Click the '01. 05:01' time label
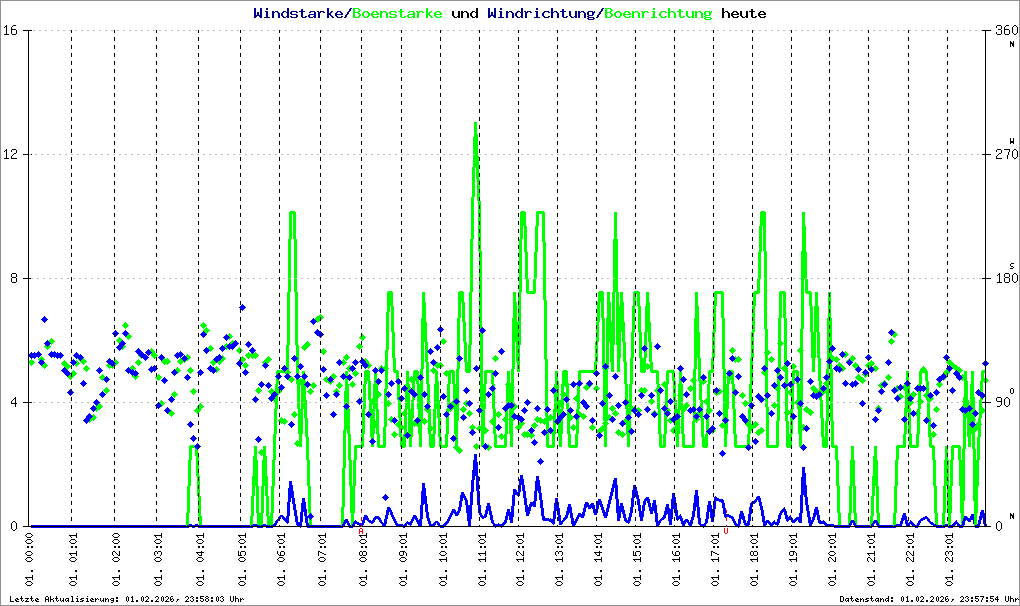The width and height of the screenshot is (1020, 606). tap(242, 560)
